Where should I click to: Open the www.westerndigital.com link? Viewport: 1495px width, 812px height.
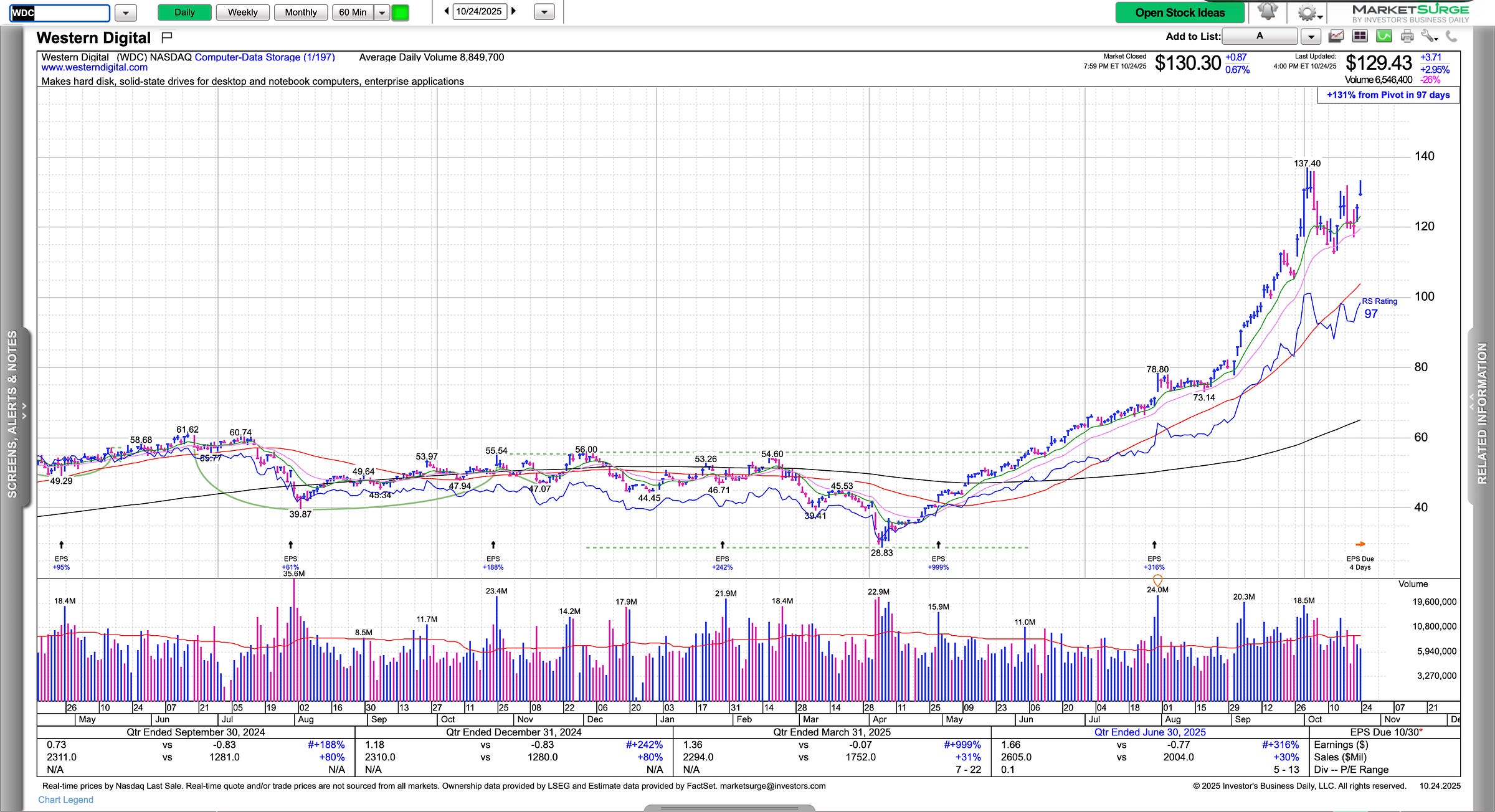pyautogui.click(x=95, y=67)
